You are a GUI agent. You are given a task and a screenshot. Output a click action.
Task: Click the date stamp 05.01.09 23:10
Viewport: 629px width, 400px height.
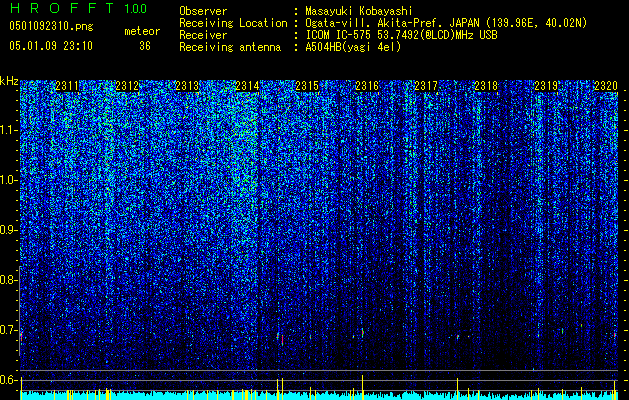pyautogui.click(x=51, y=46)
